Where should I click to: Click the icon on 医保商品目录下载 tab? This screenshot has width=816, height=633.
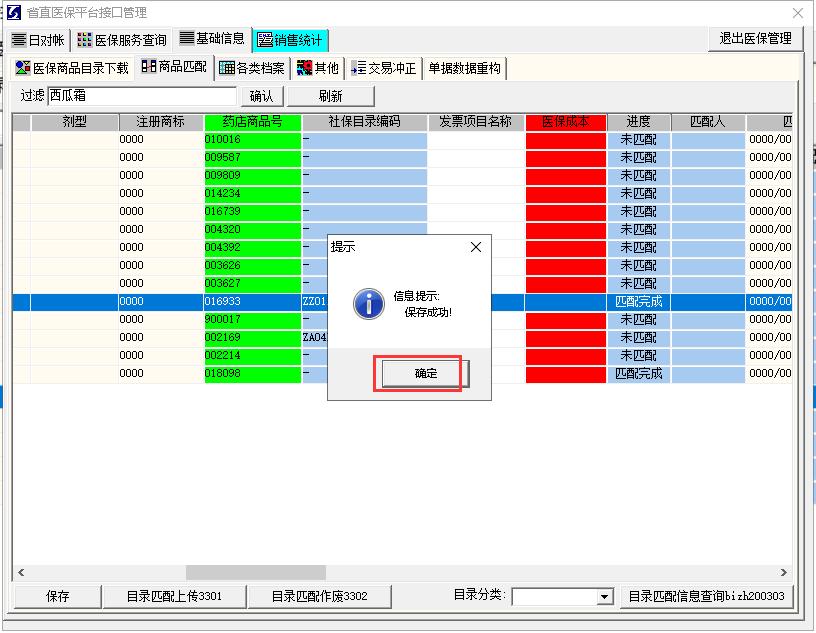[23, 69]
